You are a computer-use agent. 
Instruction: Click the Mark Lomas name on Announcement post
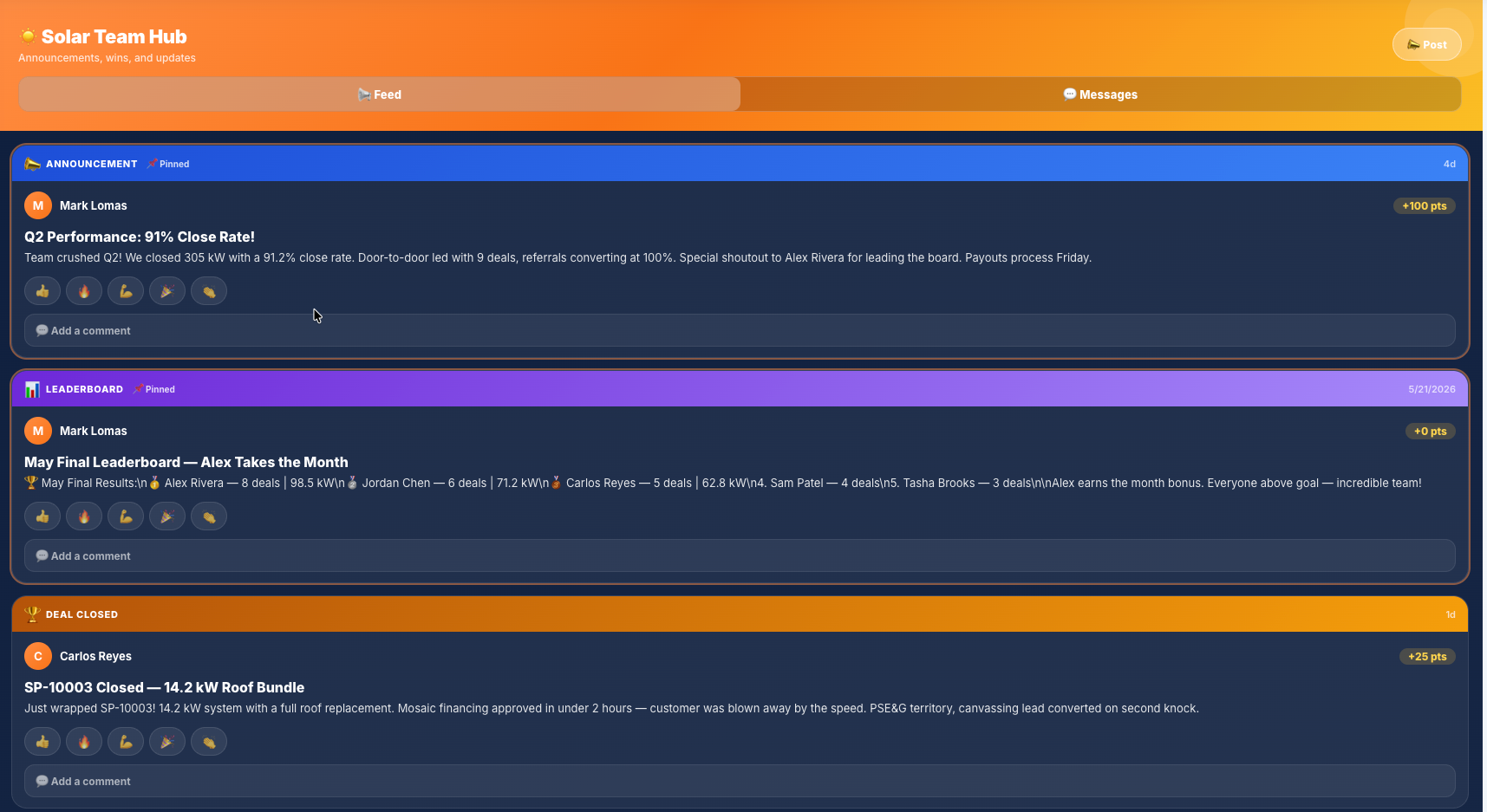pos(94,205)
